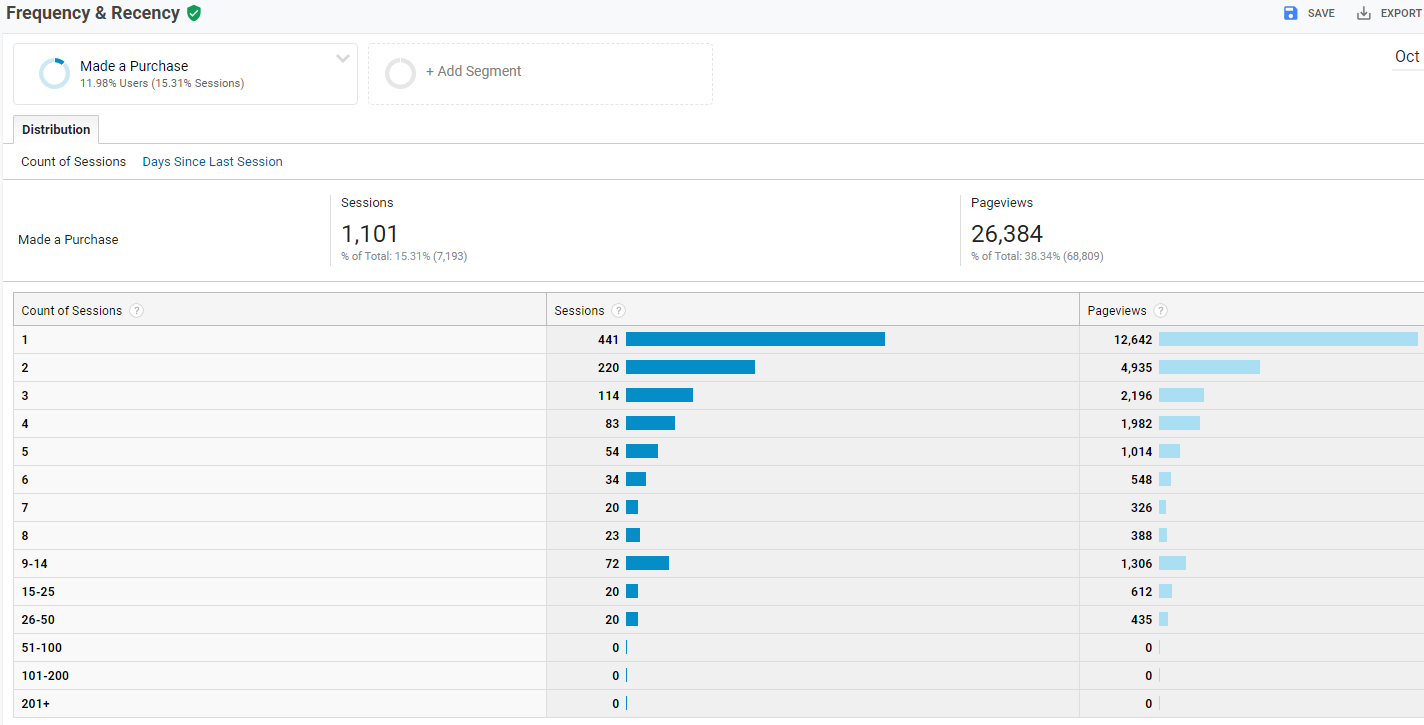
Task: Click the 101-200 count of sessions row label
Action: click(45, 676)
